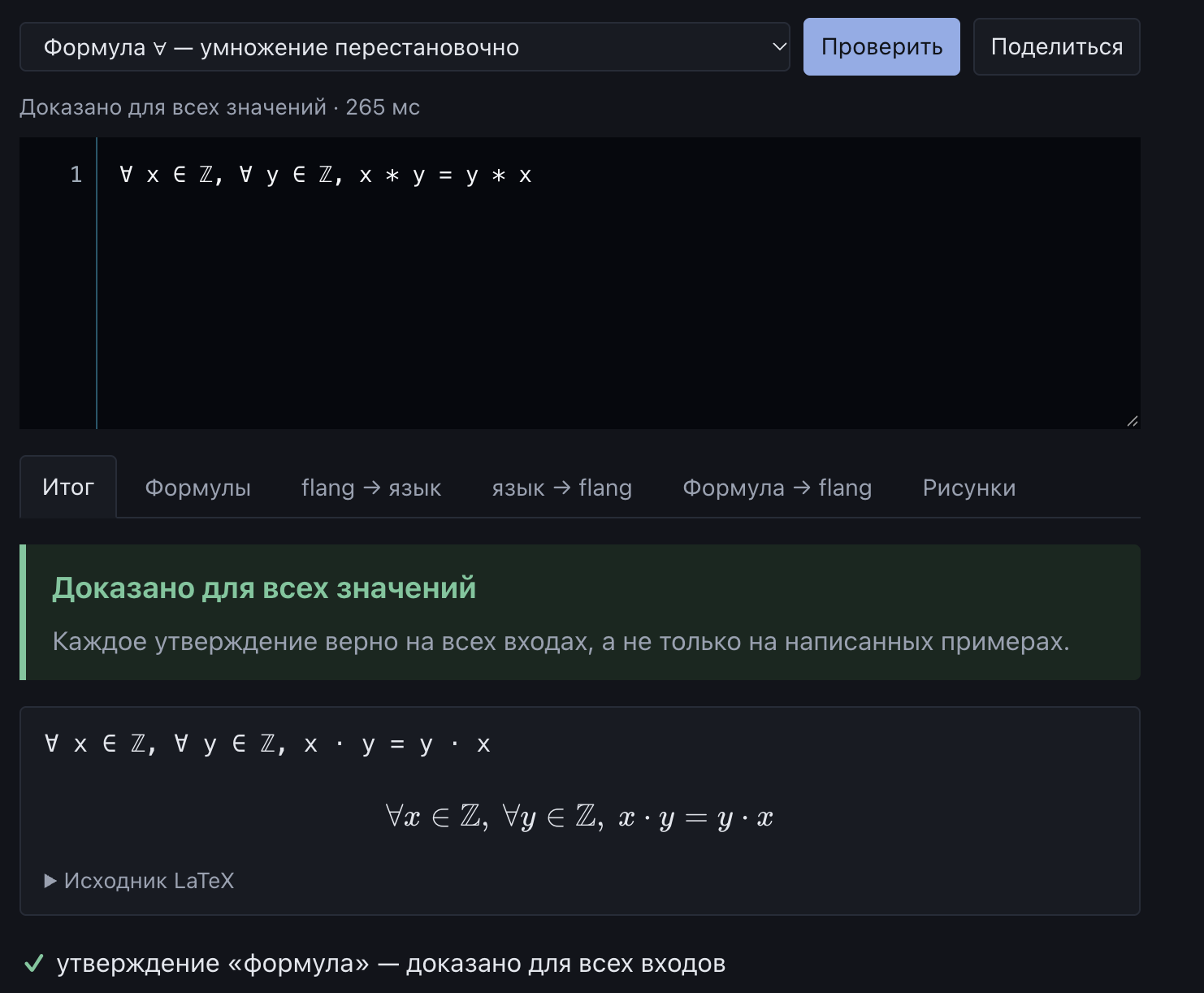Expand the Исходник LaTeX disclosure
This screenshot has width=1204, height=993.
tap(140, 881)
